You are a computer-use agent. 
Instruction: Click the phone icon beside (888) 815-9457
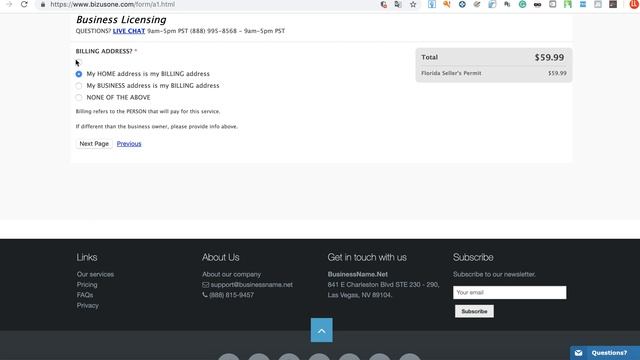point(205,295)
